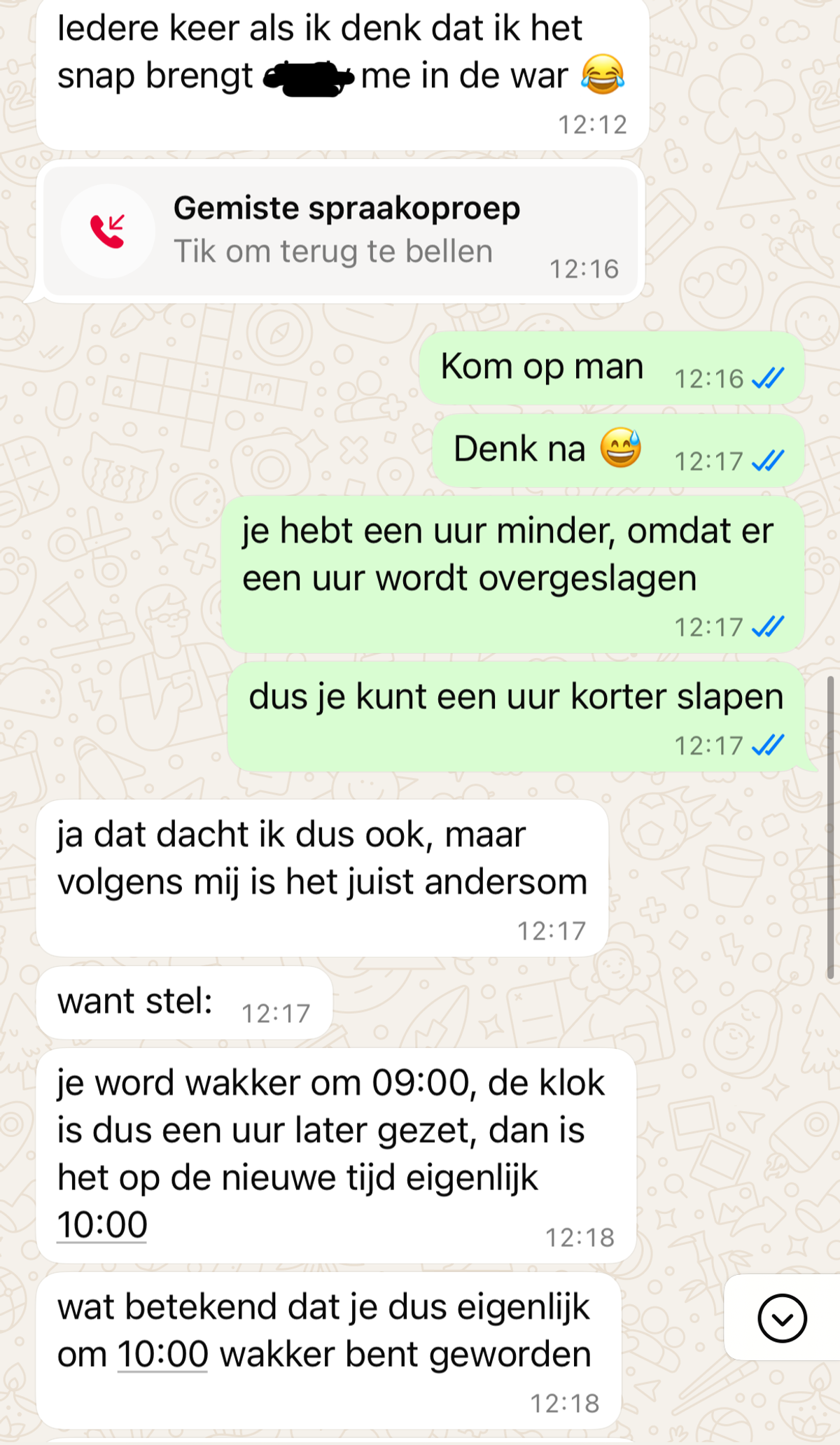Screen dimensions: 840x1445
Task: Tap the read ticks on "je hebt een uur minder"
Action: coord(768,627)
